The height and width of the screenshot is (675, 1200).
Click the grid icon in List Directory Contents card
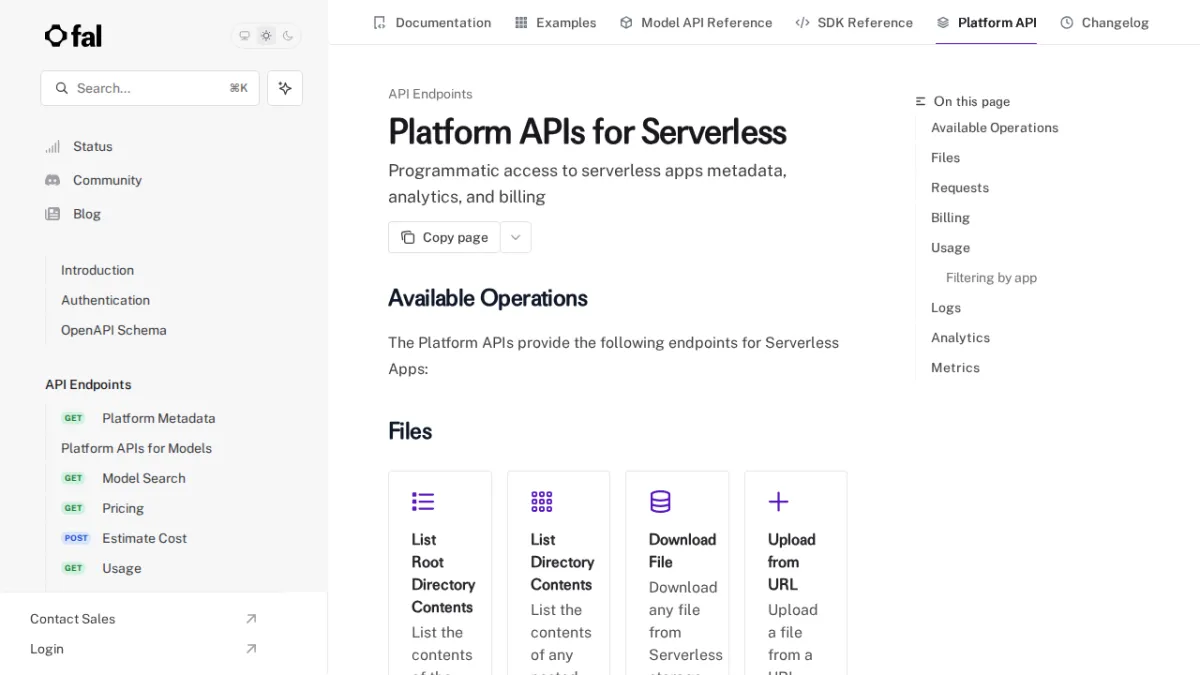(x=542, y=502)
